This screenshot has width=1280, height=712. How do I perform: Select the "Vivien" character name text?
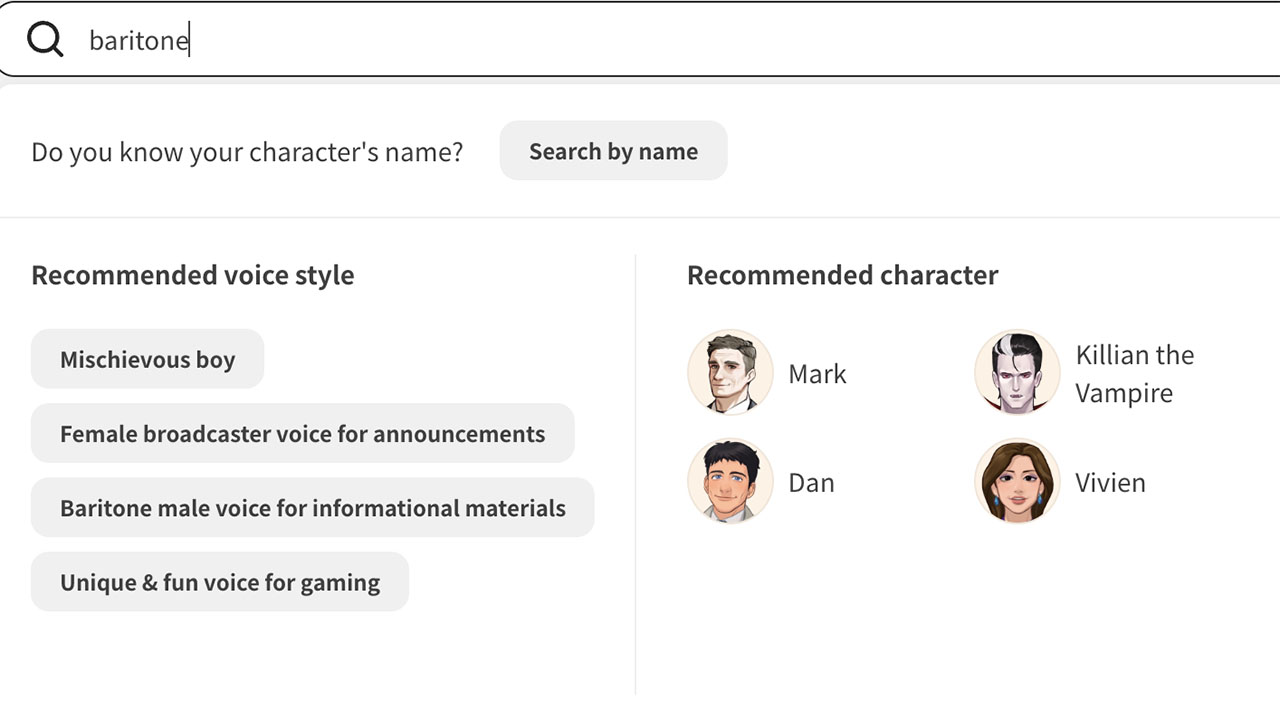pos(1110,483)
